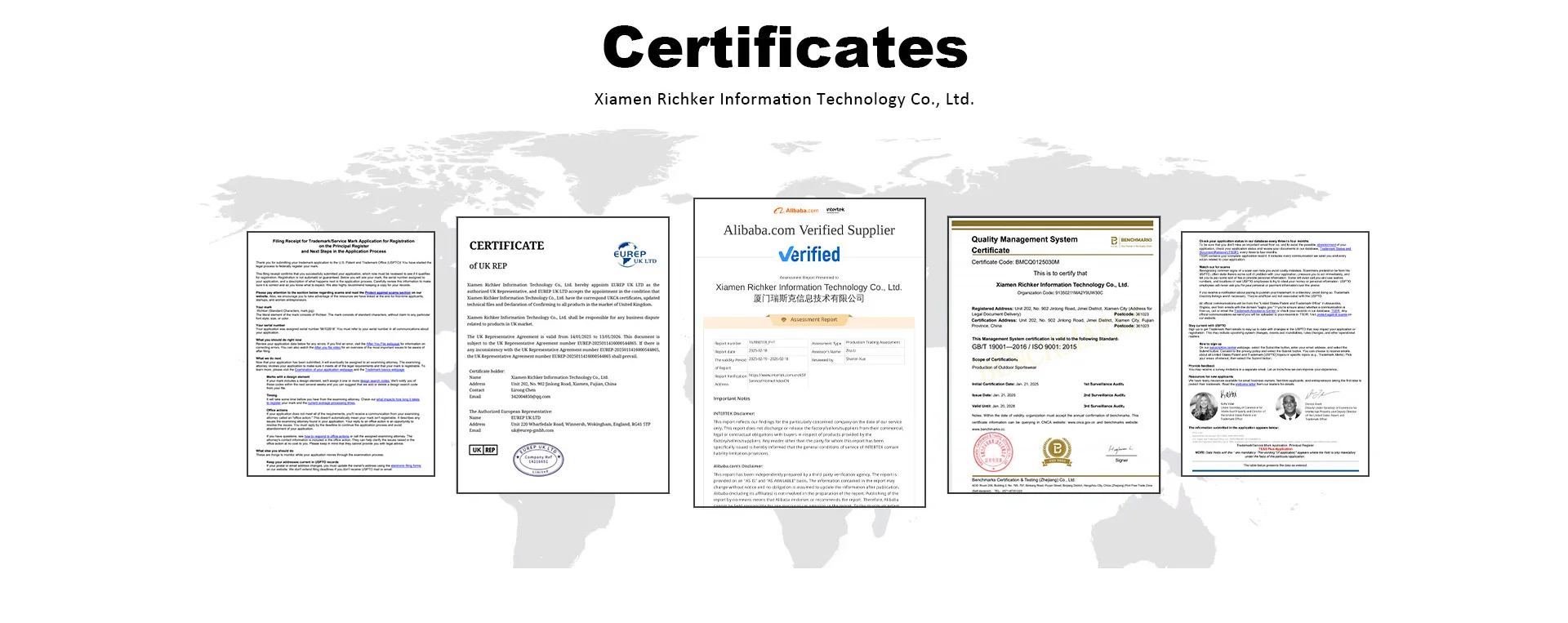Click the Certificates heading
The width and height of the screenshot is (1568, 623).
pos(785,47)
